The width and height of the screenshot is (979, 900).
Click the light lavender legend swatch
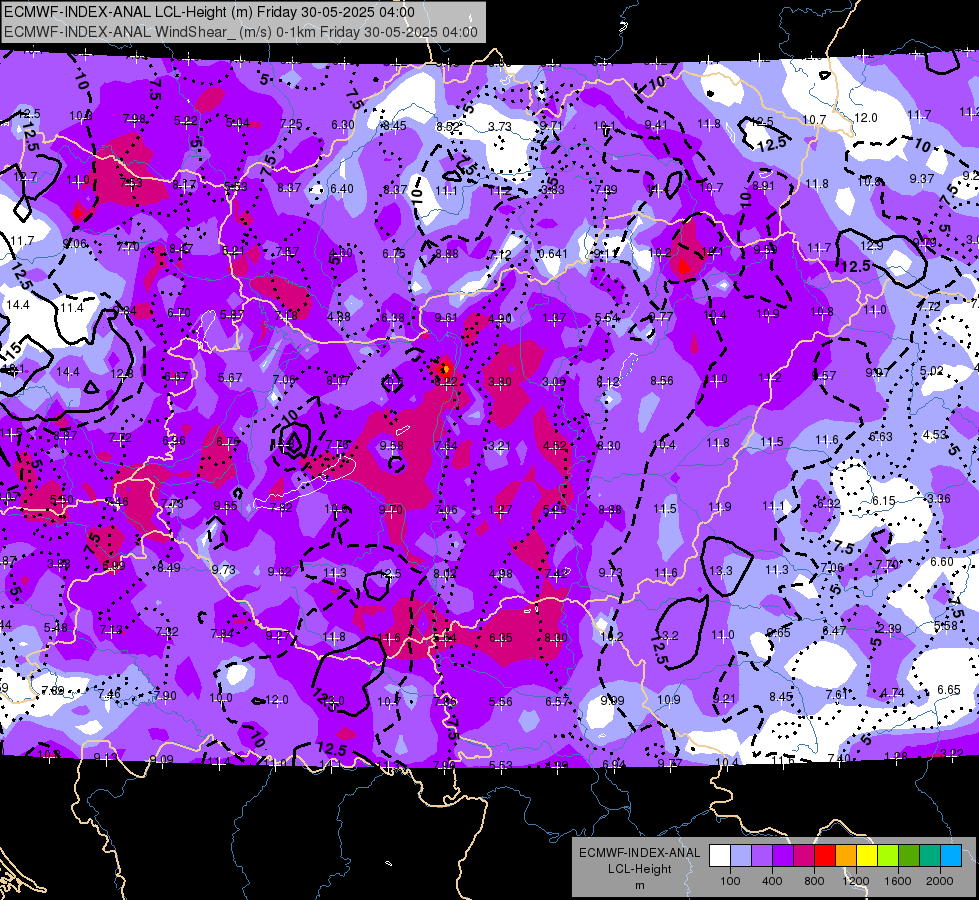pyautogui.click(x=741, y=856)
